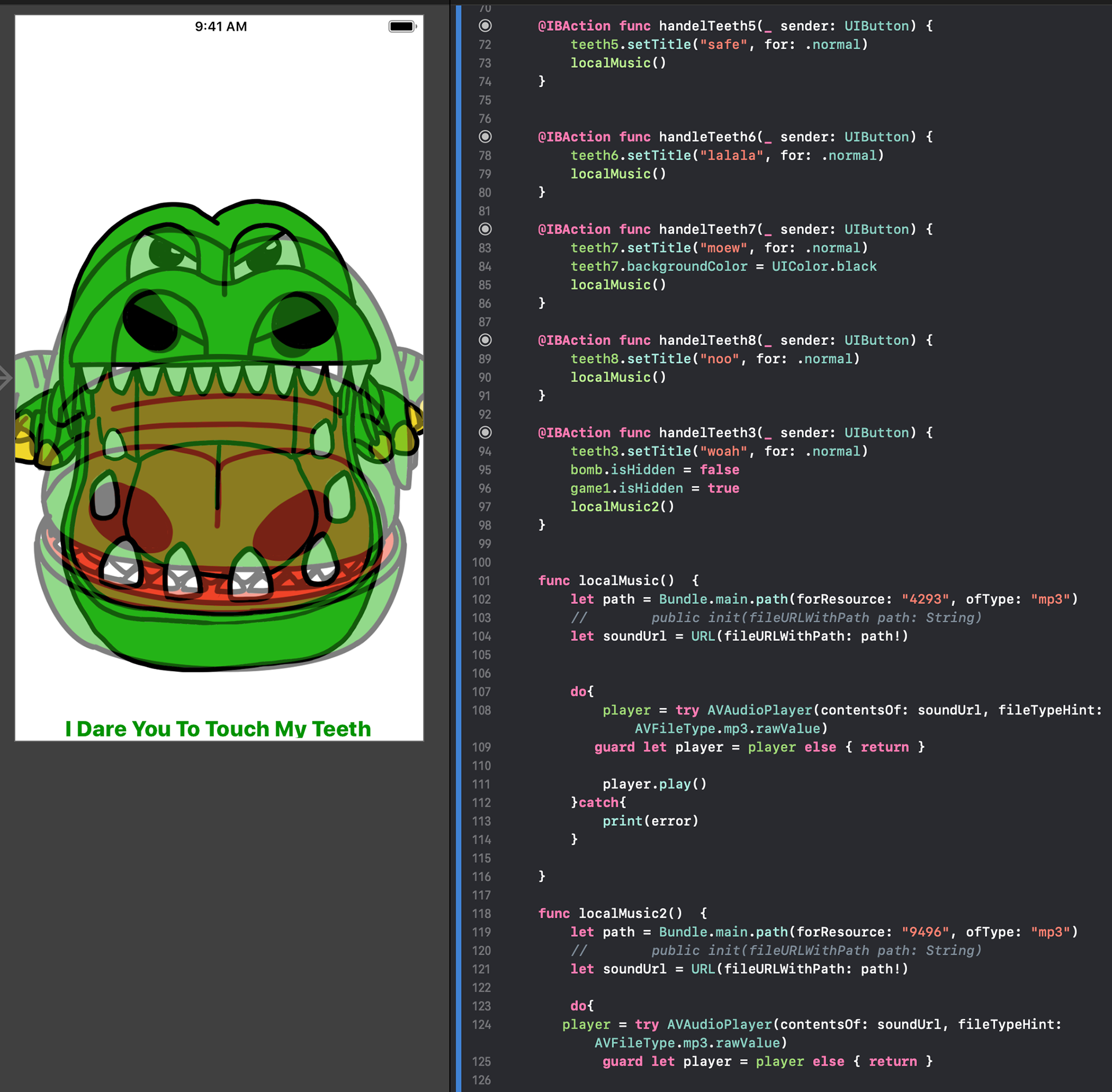Click the "moew" string literal
This screenshot has width=1112, height=1092.
pyautogui.click(x=724, y=248)
